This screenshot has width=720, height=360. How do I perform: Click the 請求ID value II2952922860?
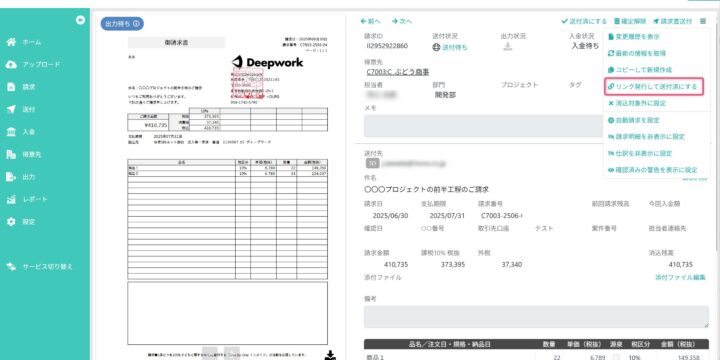(x=387, y=46)
